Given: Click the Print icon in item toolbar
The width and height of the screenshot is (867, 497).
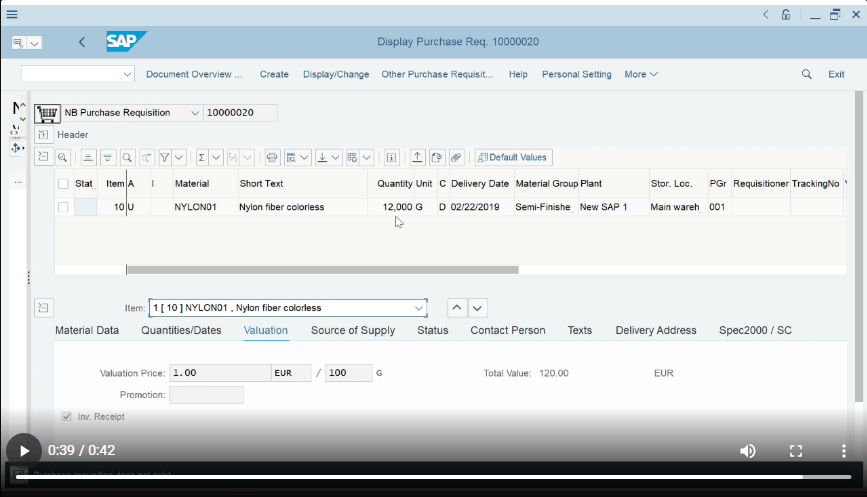Looking at the screenshot, I should (272, 158).
